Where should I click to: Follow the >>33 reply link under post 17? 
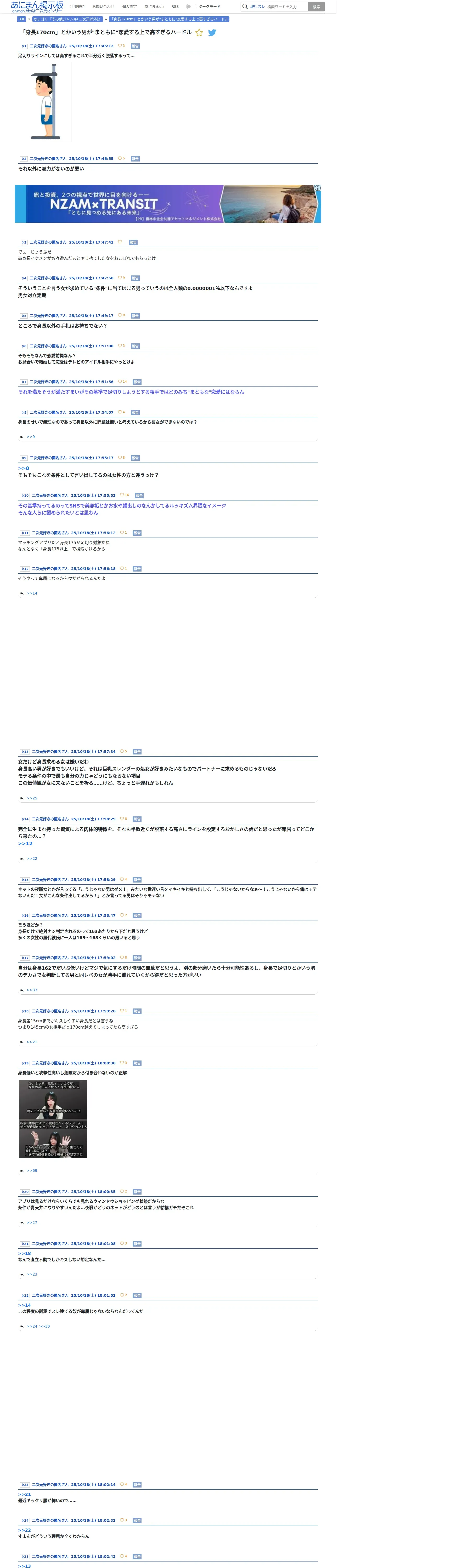(32, 990)
